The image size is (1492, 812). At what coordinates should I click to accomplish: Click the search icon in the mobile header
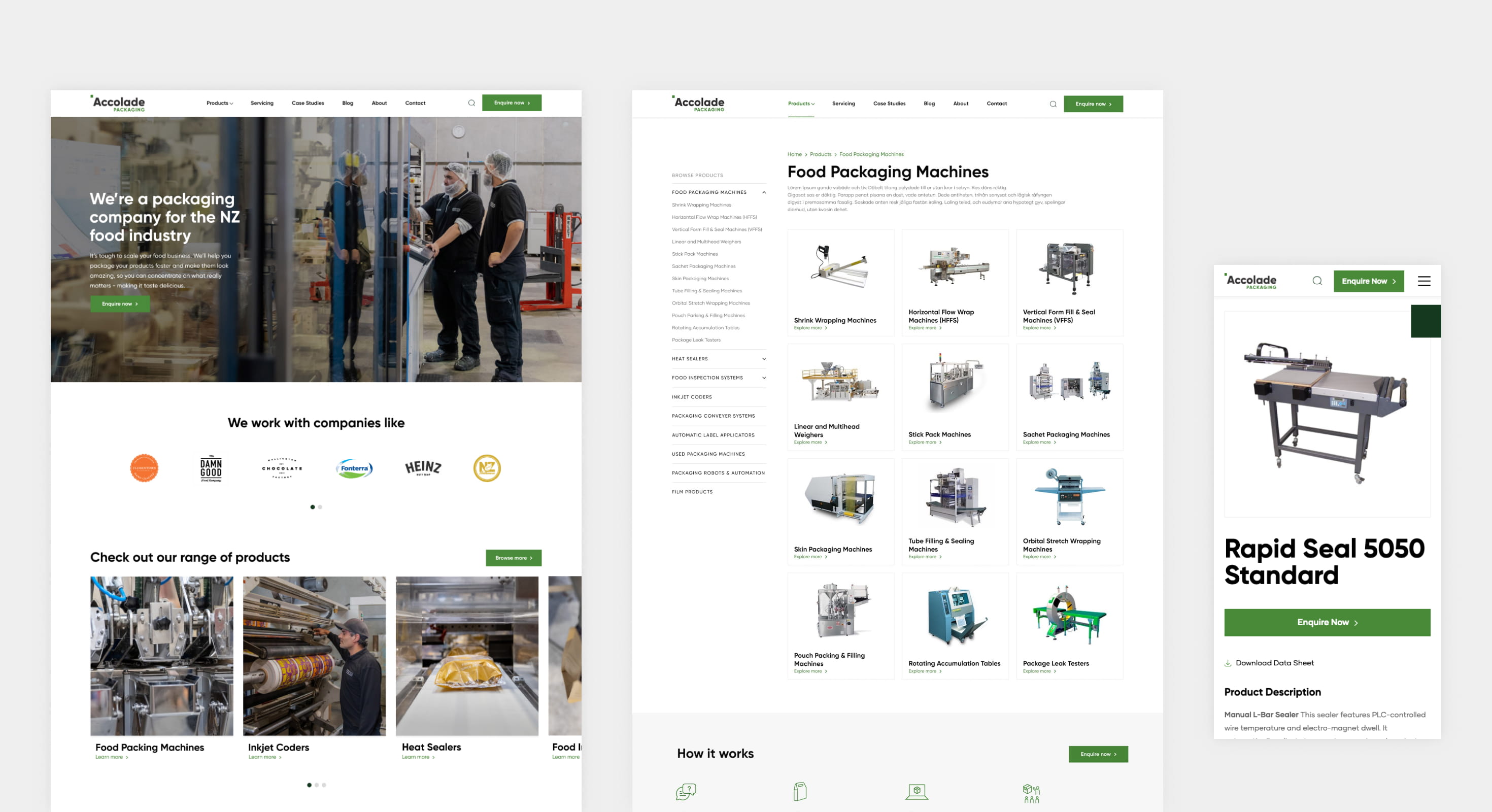tap(1317, 281)
